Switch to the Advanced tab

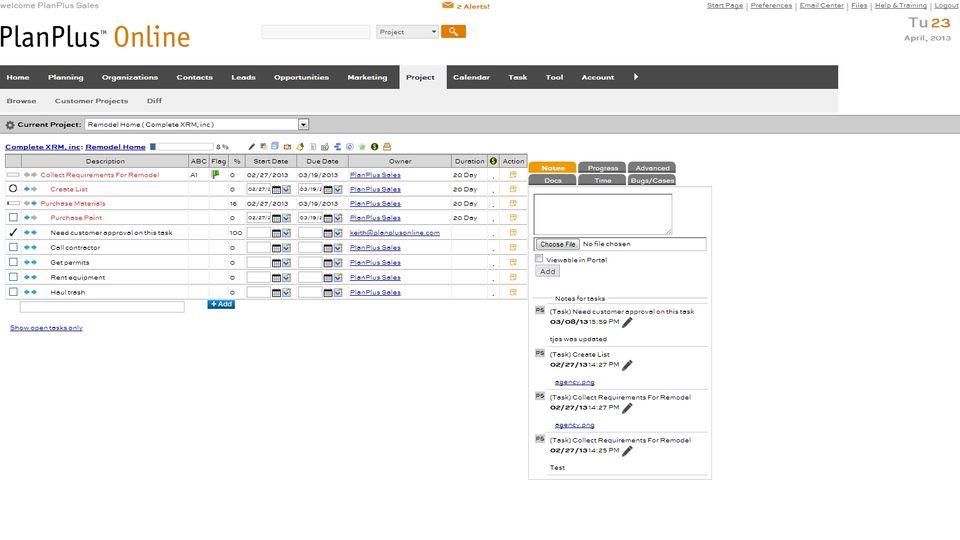652,168
